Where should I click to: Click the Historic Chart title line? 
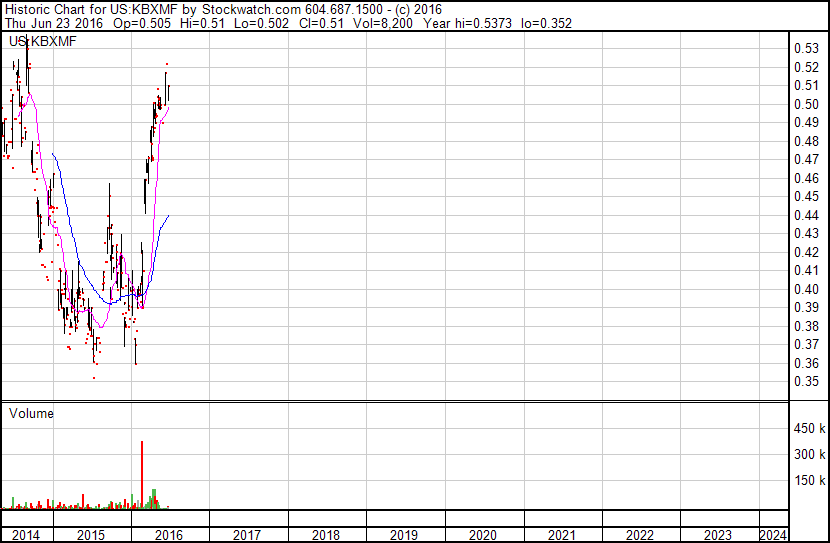[223, 9]
